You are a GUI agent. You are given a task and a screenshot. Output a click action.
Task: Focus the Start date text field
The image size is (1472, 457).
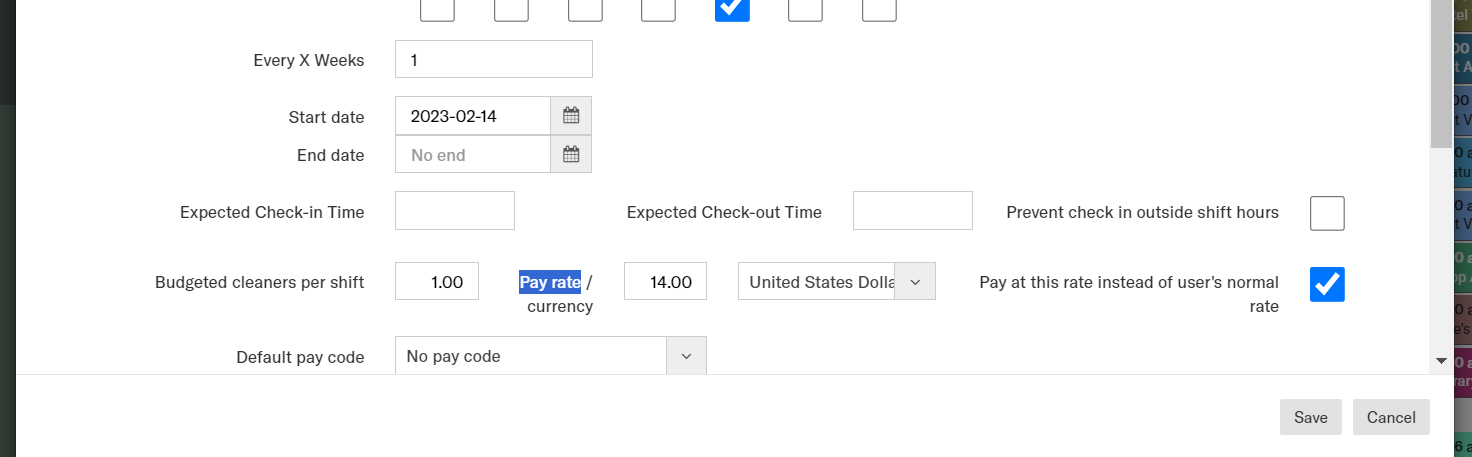coord(473,116)
